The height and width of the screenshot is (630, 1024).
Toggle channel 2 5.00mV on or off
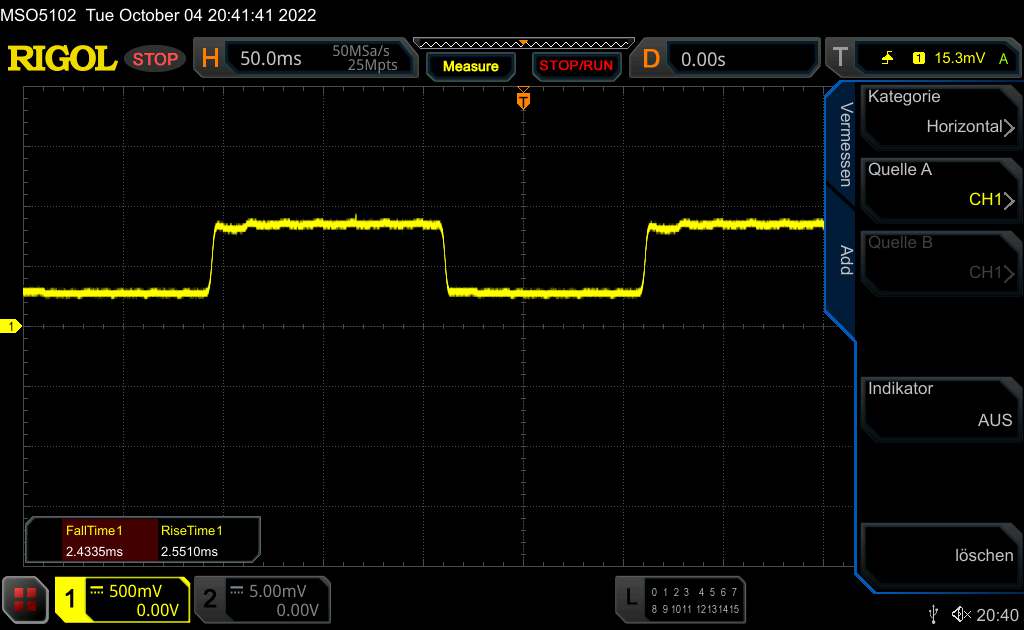coord(260,599)
